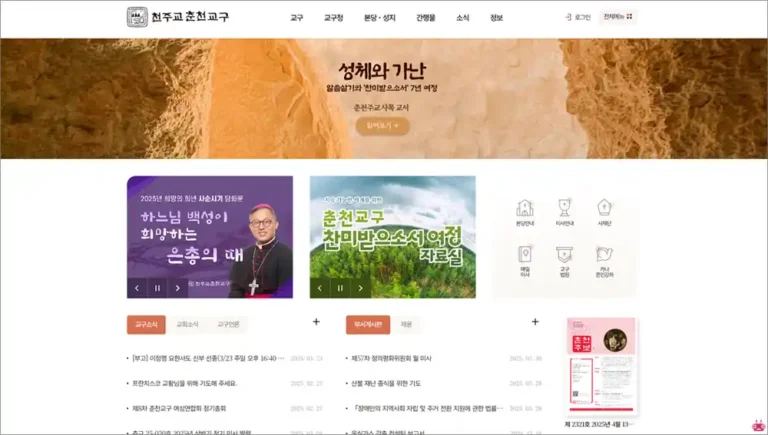Click plus icon beside 교구언론 tab

(316, 322)
